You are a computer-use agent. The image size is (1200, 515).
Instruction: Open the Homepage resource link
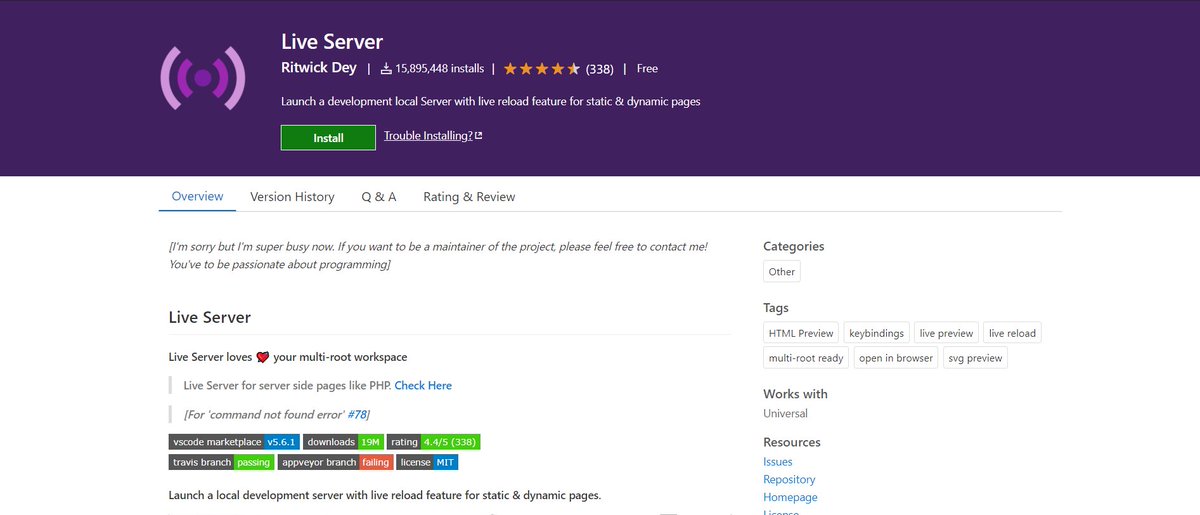(790, 497)
